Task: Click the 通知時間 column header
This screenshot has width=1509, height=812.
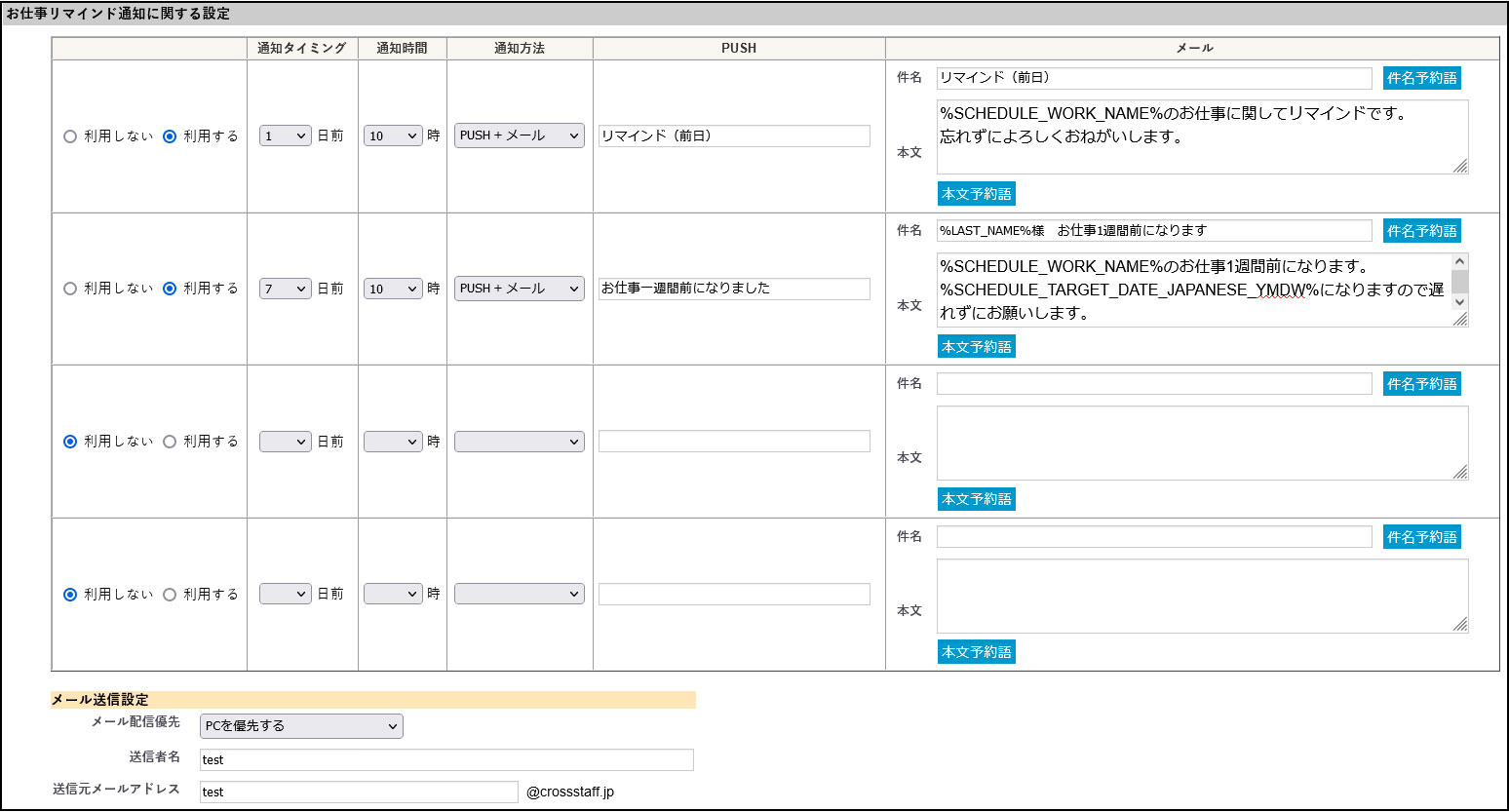Action: click(x=403, y=48)
